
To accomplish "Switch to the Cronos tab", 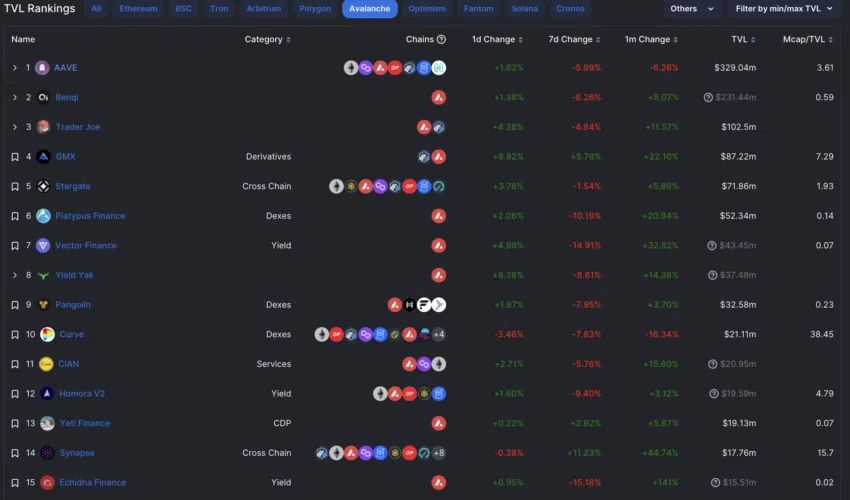I will coord(570,9).
